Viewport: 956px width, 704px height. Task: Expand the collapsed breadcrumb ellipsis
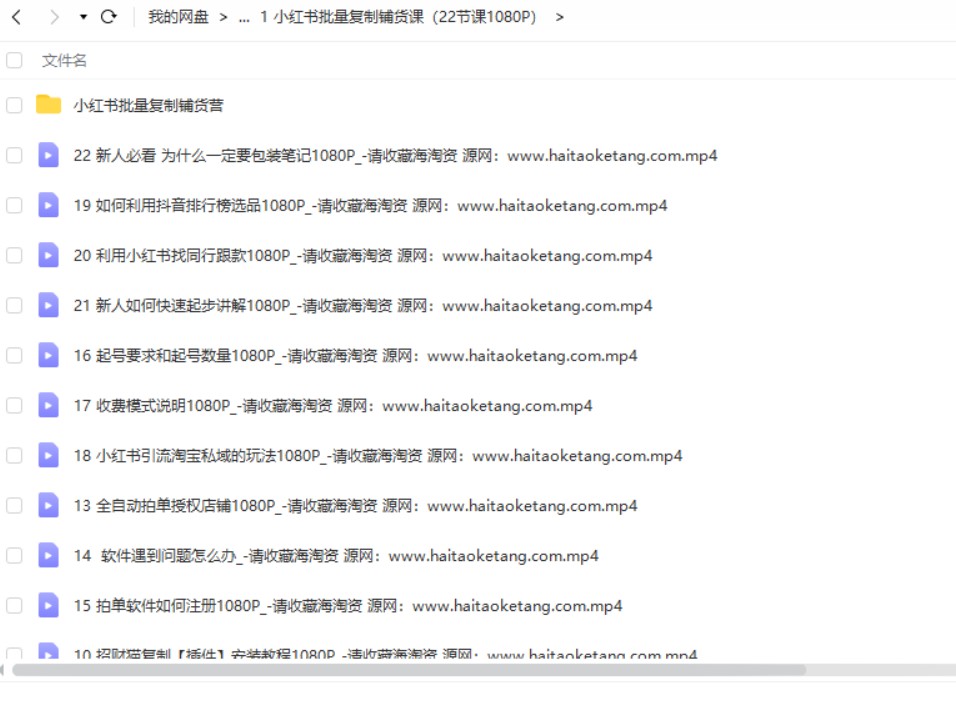[244, 18]
